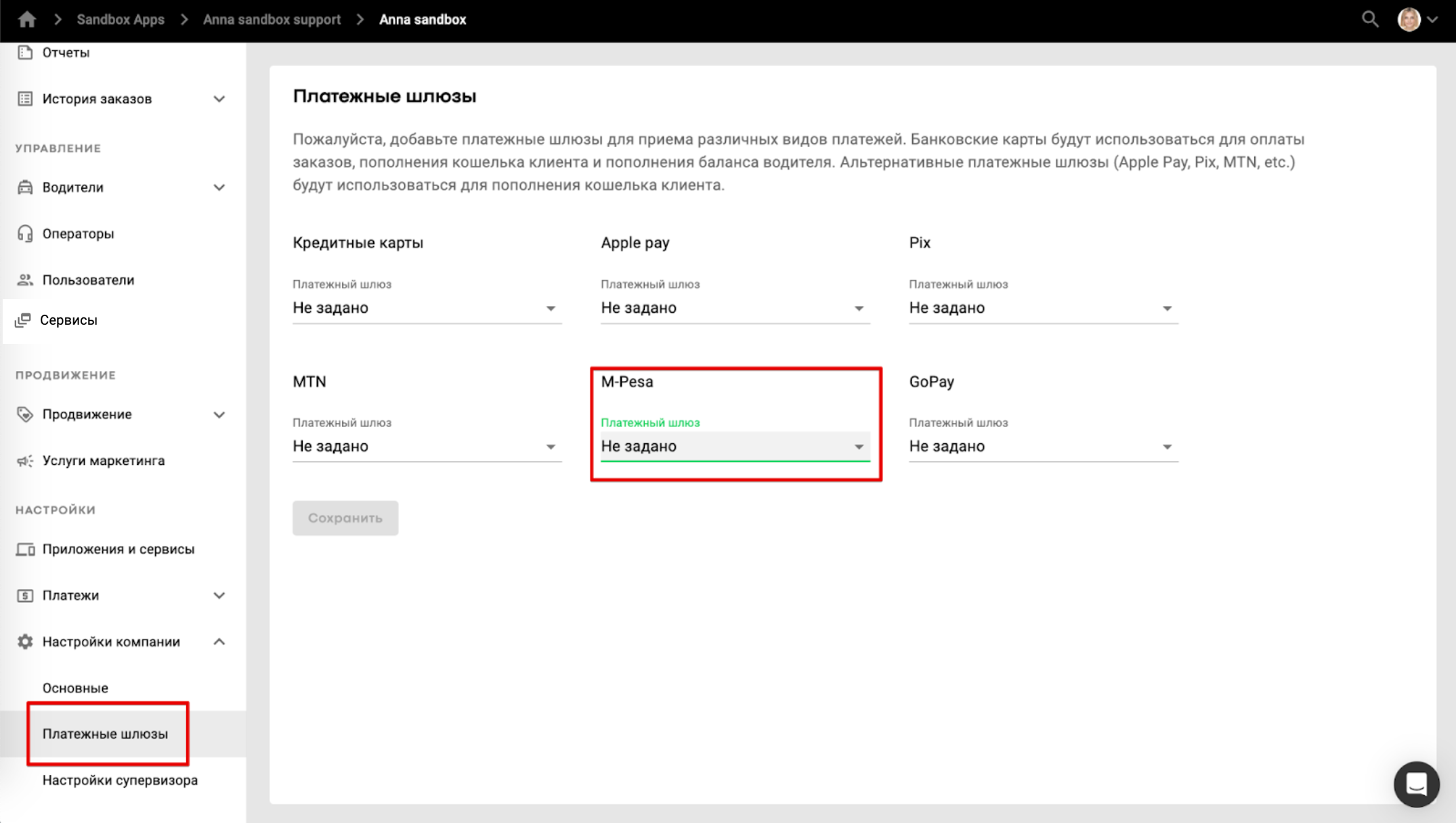This screenshot has width=1456, height=823.
Task: Go to Sandbox Apps breadcrumb link
Action: coord(121,20)
